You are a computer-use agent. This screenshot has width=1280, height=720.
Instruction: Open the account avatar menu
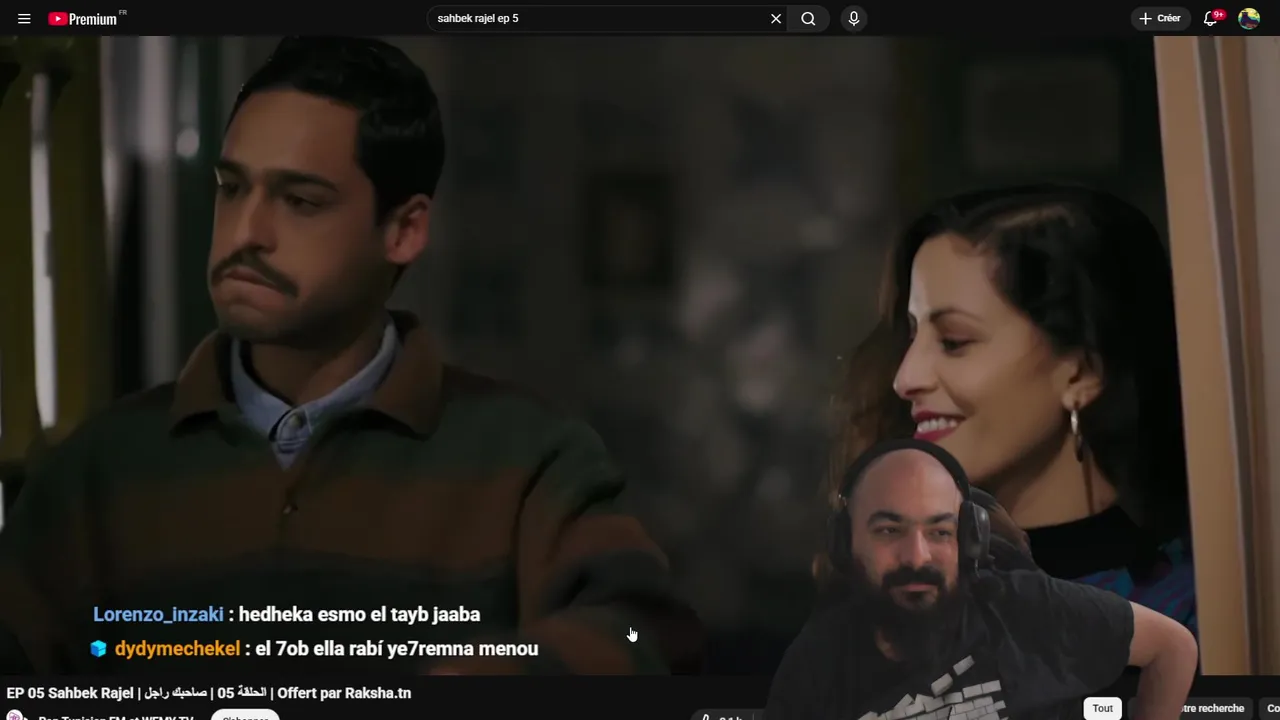pos(1249,18)
